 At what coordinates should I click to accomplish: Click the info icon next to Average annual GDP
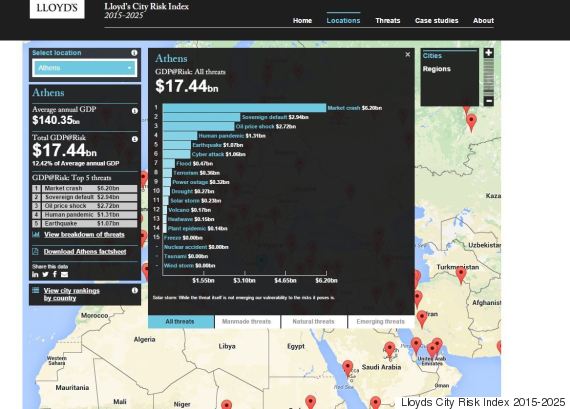(135, 111)
